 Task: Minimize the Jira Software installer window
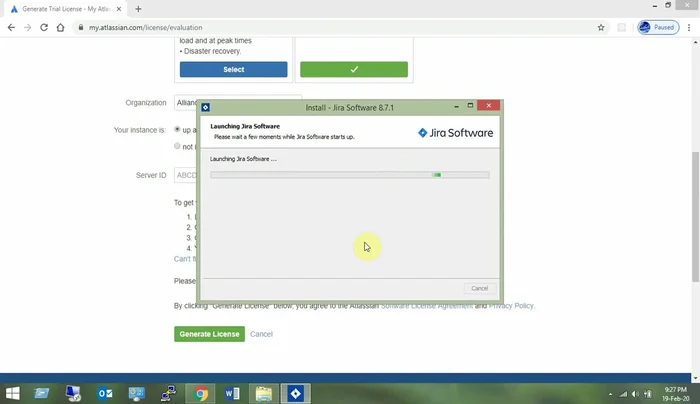point(456,106)
